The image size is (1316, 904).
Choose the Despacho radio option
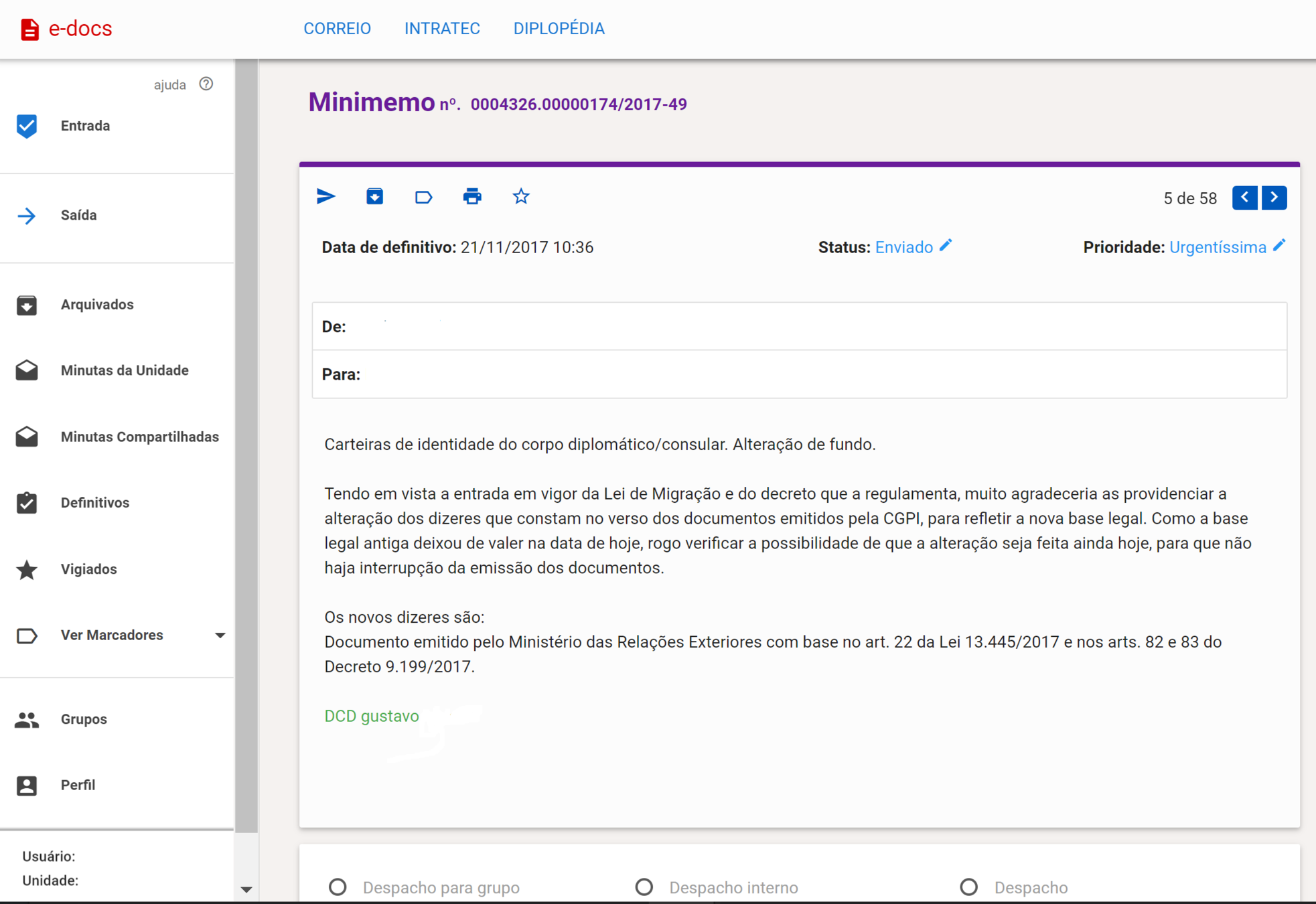tap(968, 887)
